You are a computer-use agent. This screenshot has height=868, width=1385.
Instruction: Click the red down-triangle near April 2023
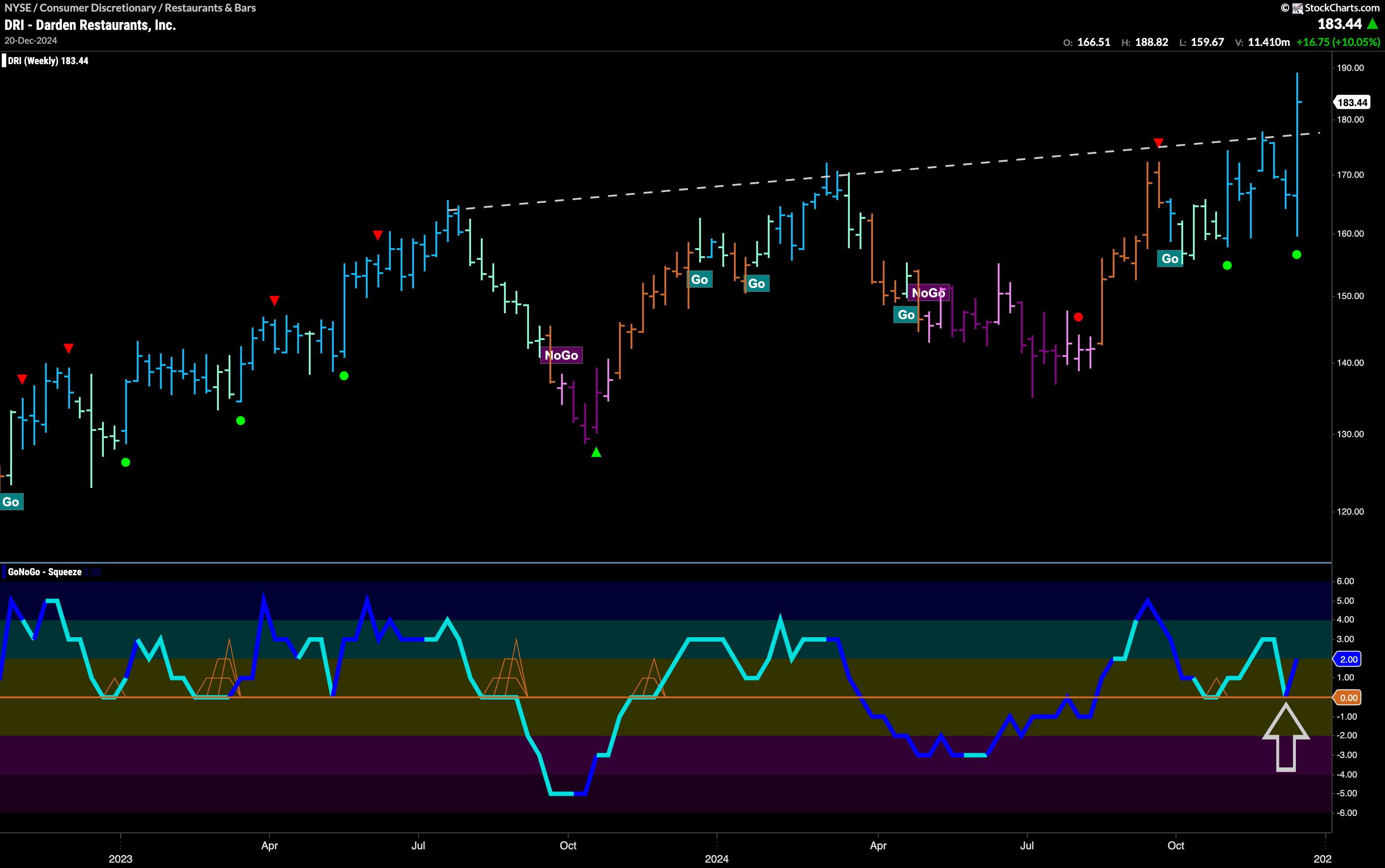coord(275,301)
